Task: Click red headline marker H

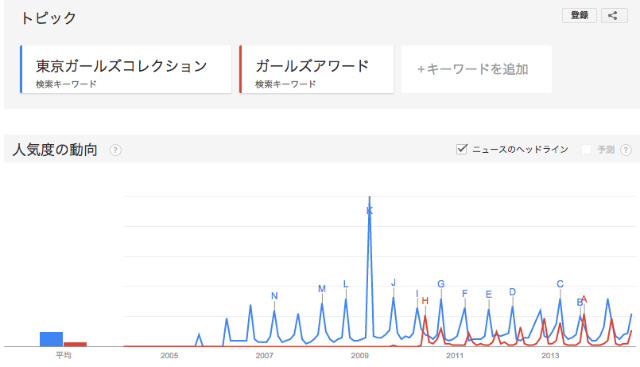Action: pos(425,301)
